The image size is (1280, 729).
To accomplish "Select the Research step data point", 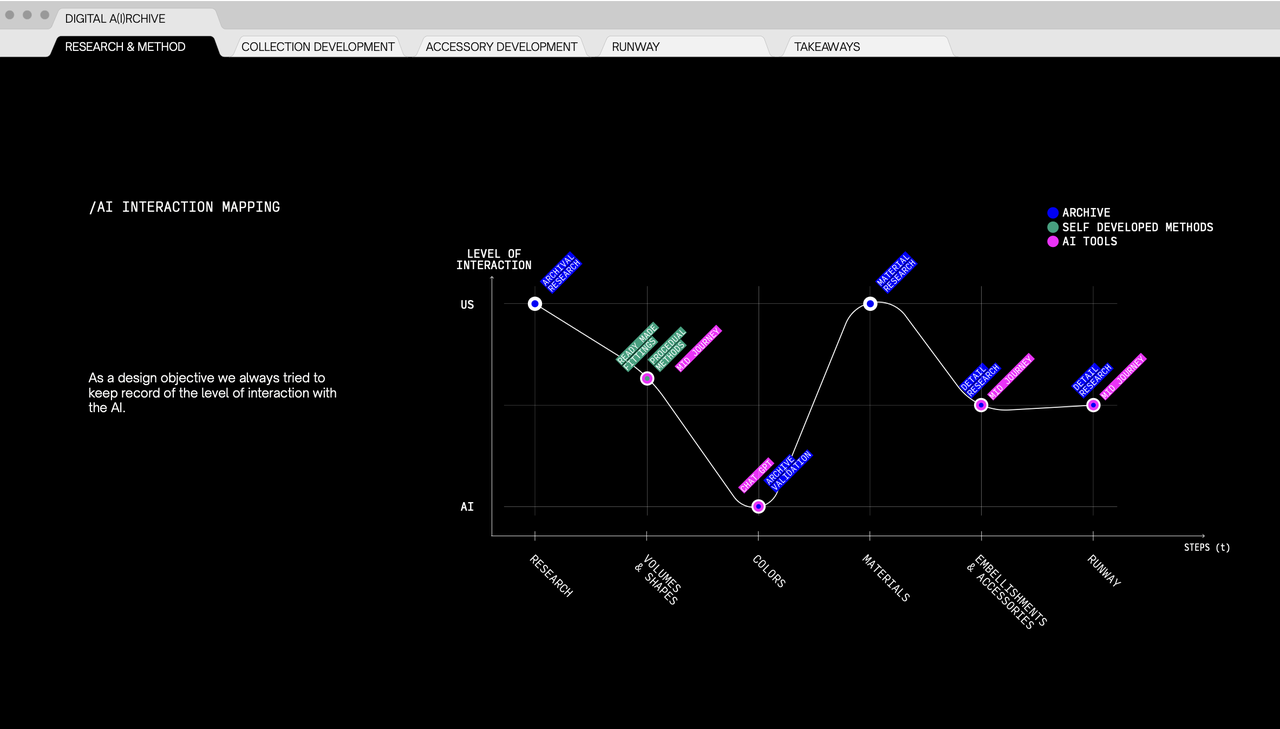I will click(535, 304).
